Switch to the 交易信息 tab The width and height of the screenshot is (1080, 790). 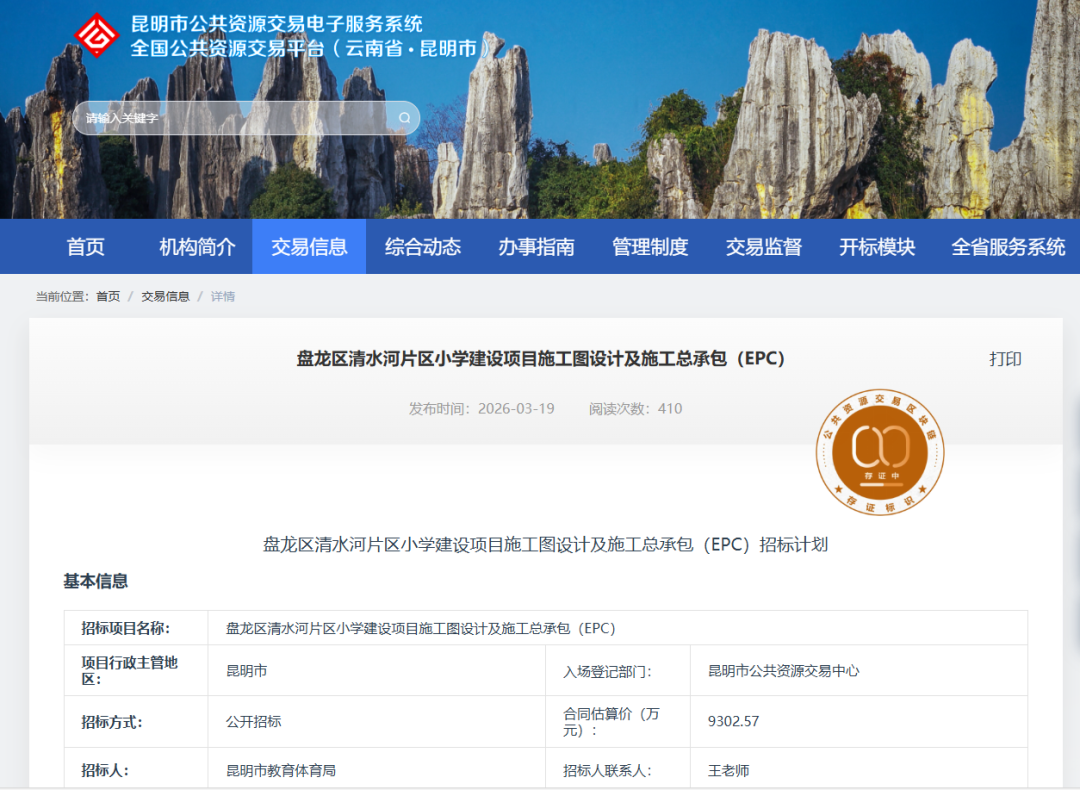point(310,247)
